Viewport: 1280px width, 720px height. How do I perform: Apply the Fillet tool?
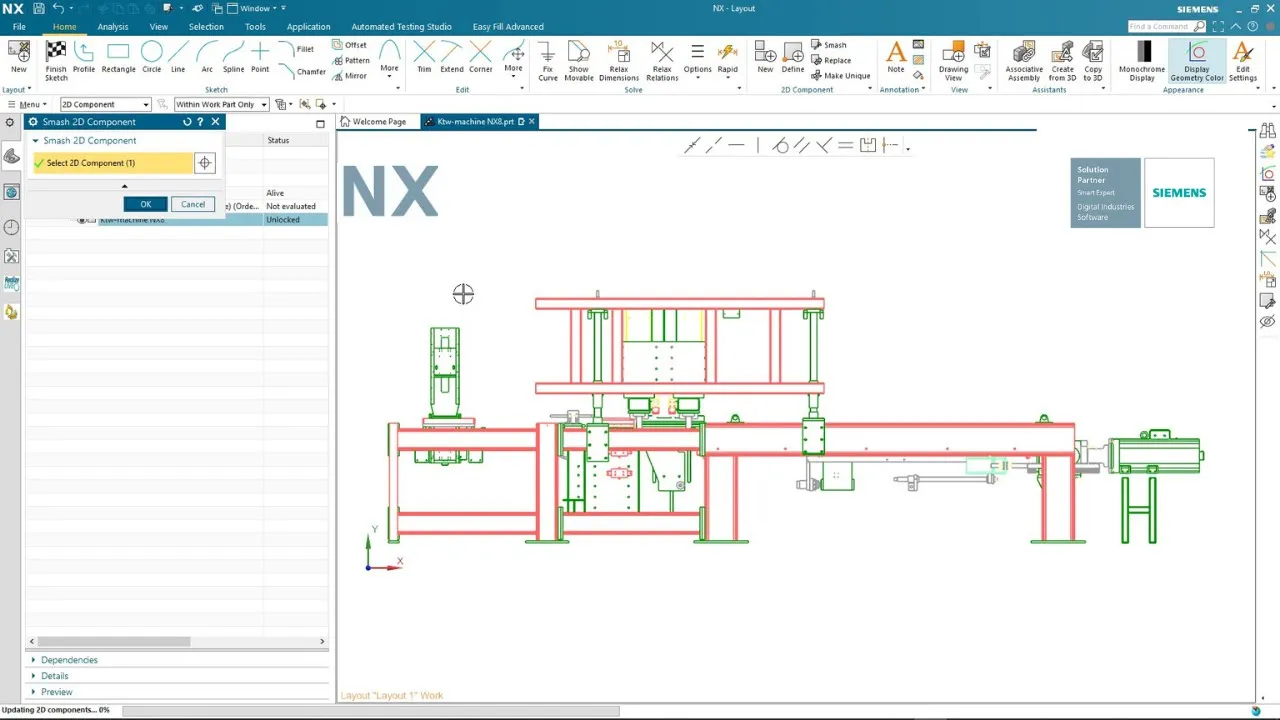point(296,49)
